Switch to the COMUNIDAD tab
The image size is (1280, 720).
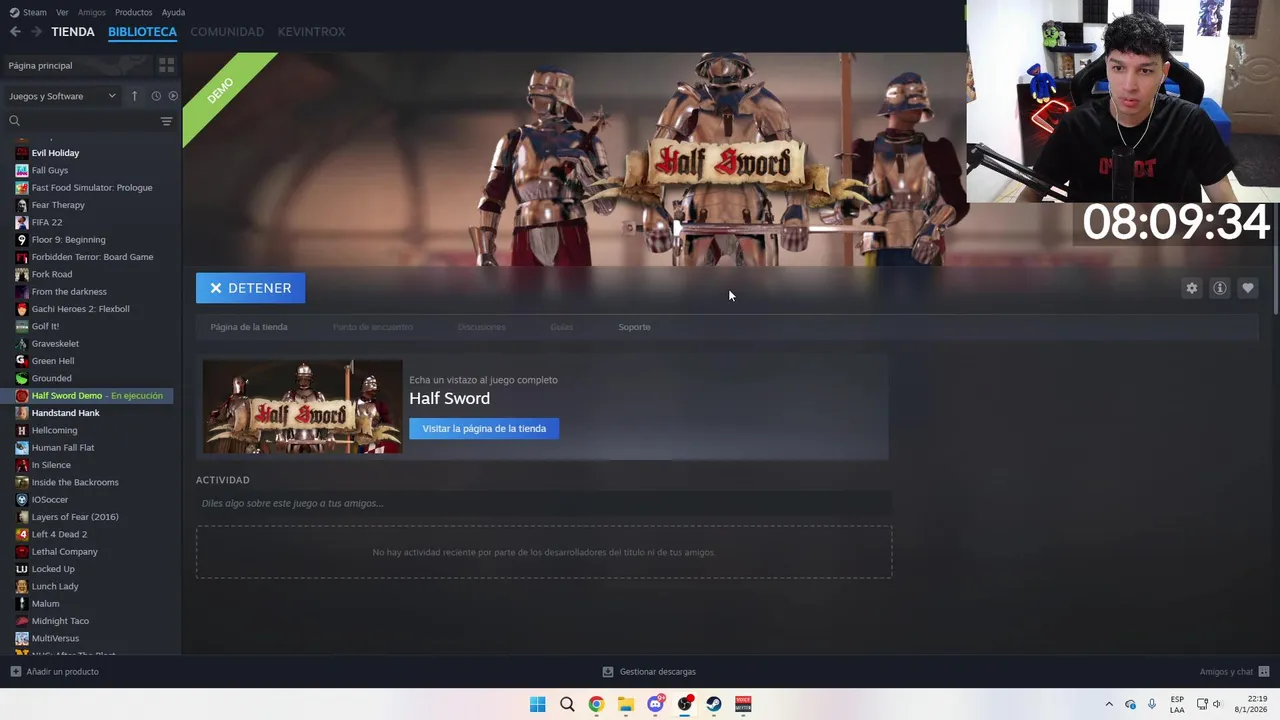(x=227, y=32)
